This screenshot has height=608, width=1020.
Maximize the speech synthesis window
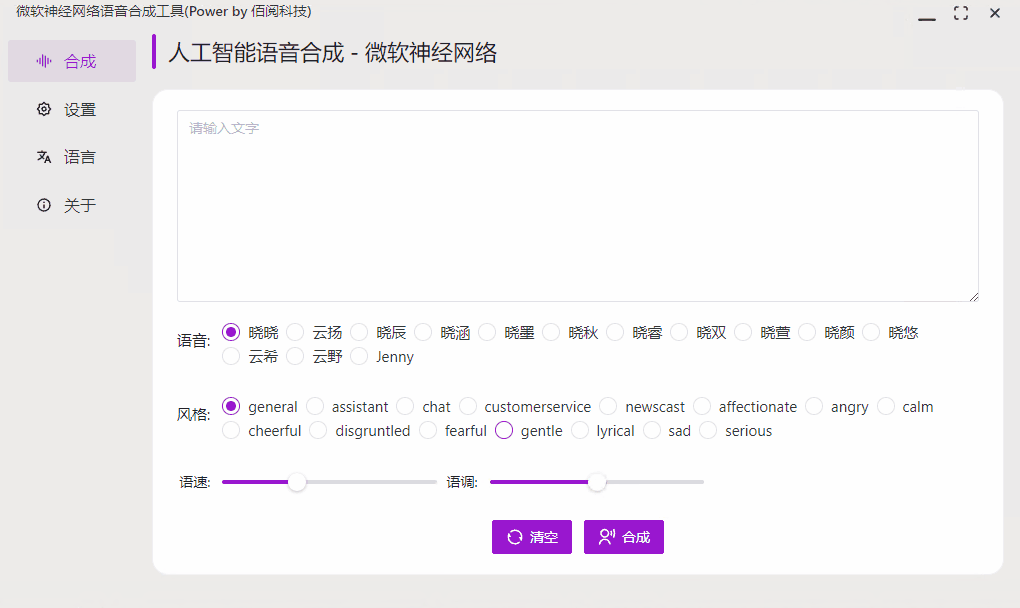[961, 13]
